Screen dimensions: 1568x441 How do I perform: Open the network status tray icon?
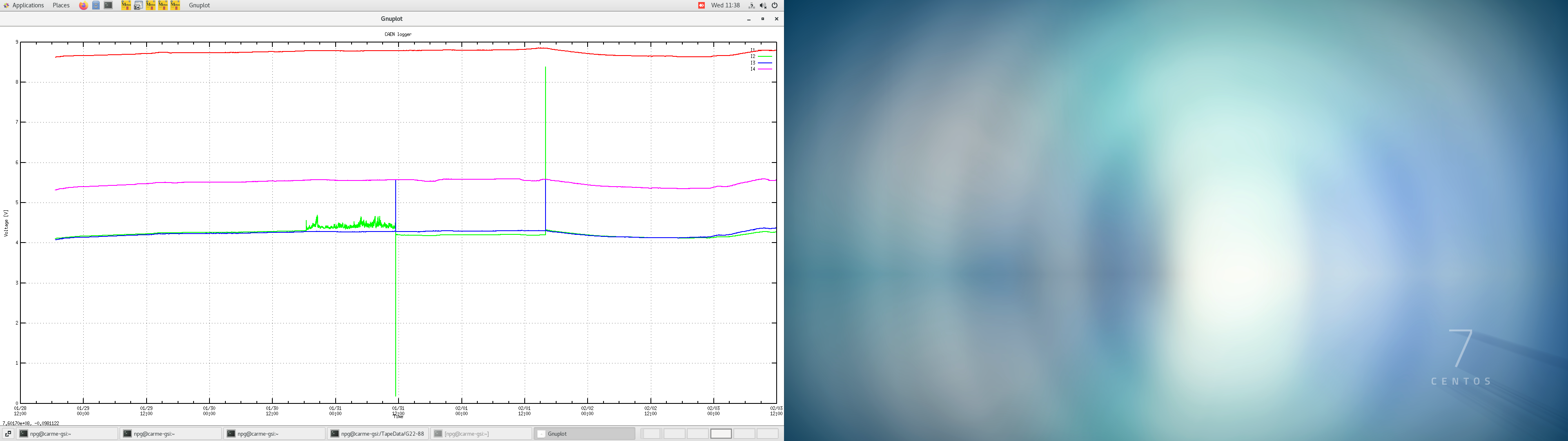(751, 5)
